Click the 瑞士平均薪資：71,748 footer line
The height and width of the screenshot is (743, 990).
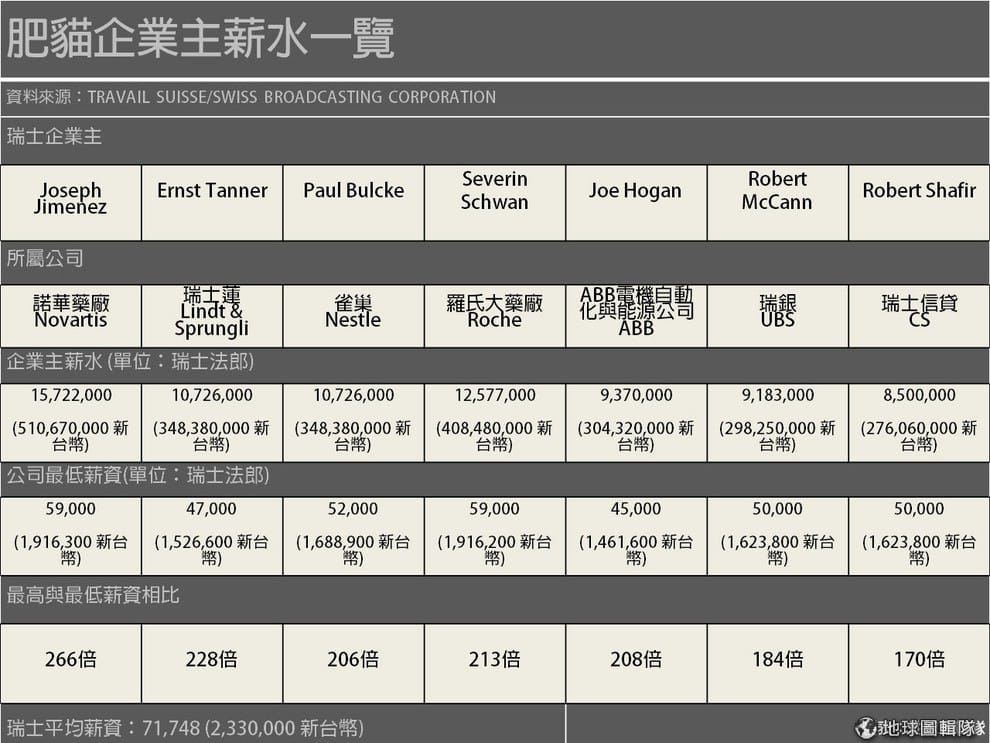pos(185,728)
